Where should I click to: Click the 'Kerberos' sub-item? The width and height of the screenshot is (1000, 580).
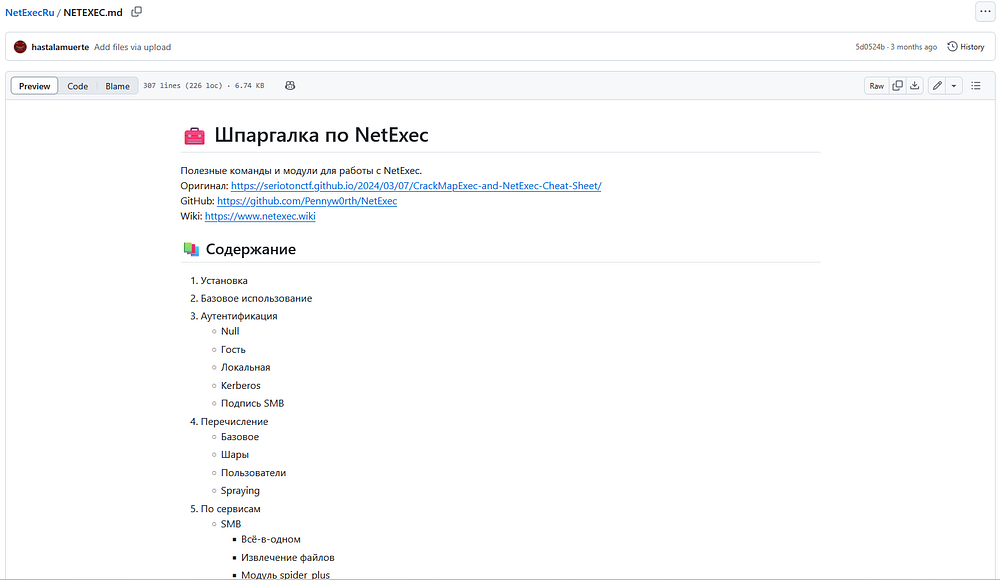pyautogui.click(x=240, y=385)
